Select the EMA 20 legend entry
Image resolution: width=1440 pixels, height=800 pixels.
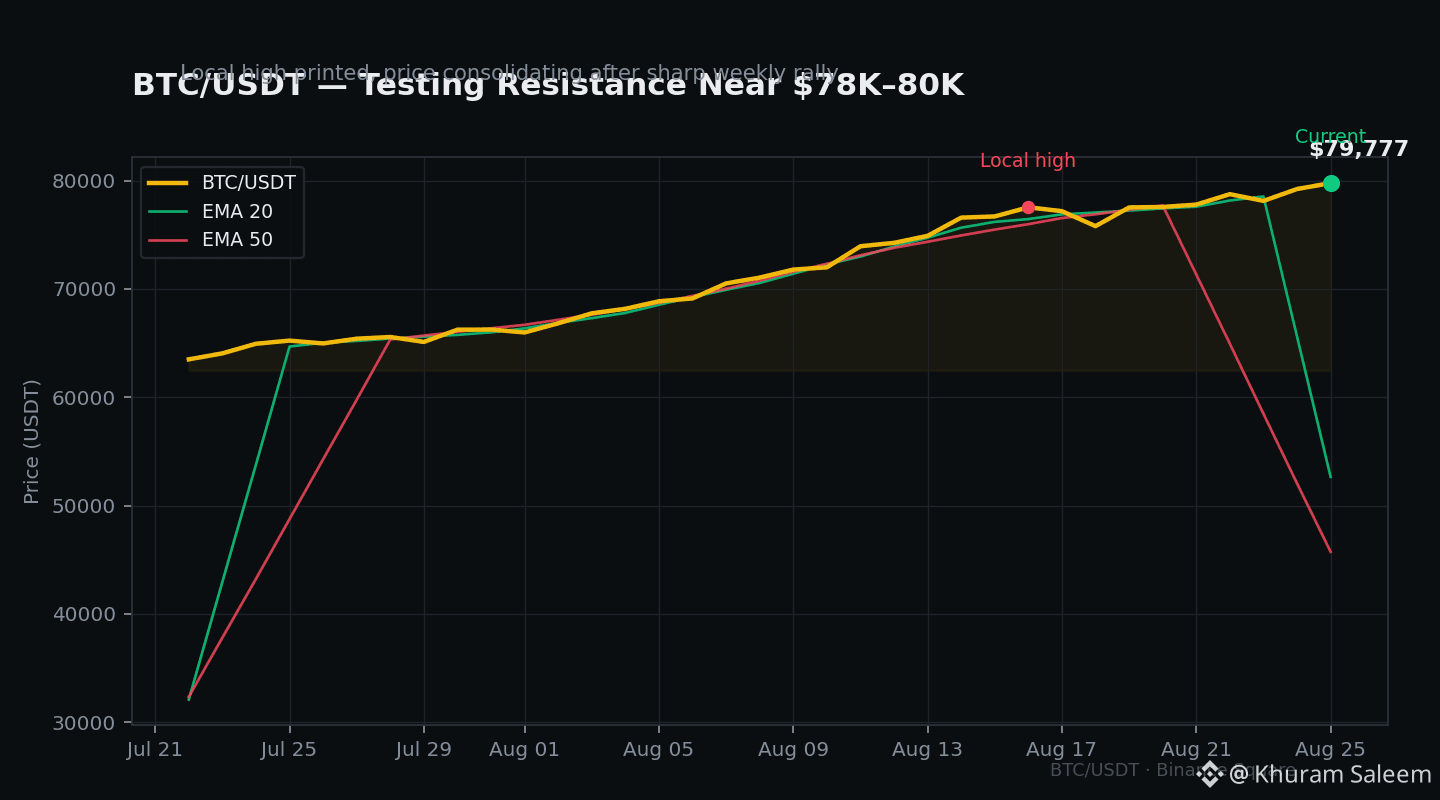210,212
